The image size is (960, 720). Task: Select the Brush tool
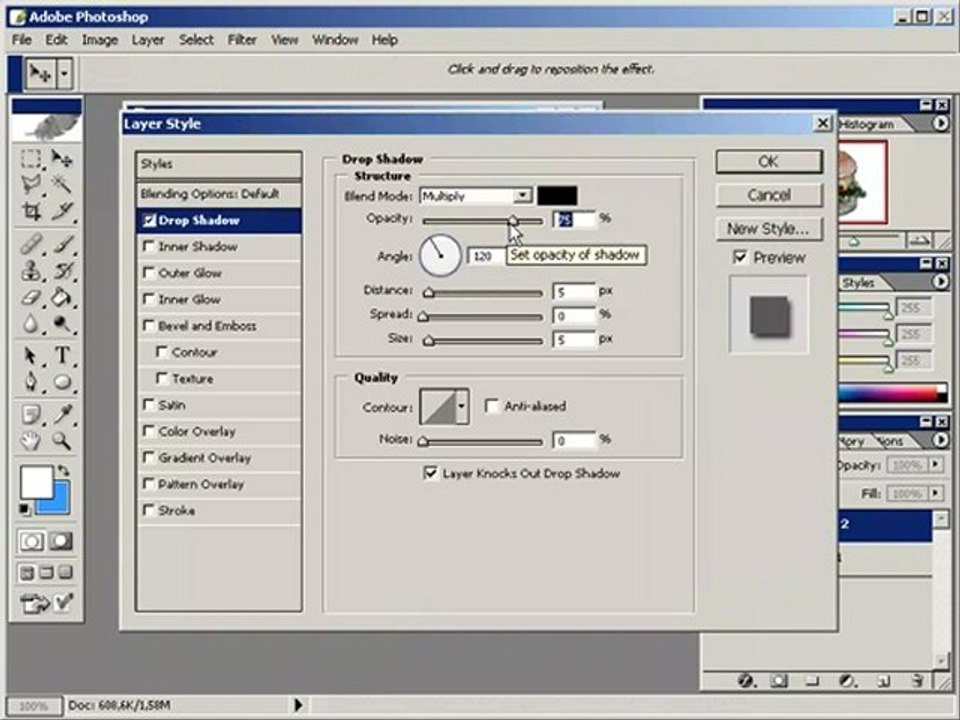(x=62, y=243)
